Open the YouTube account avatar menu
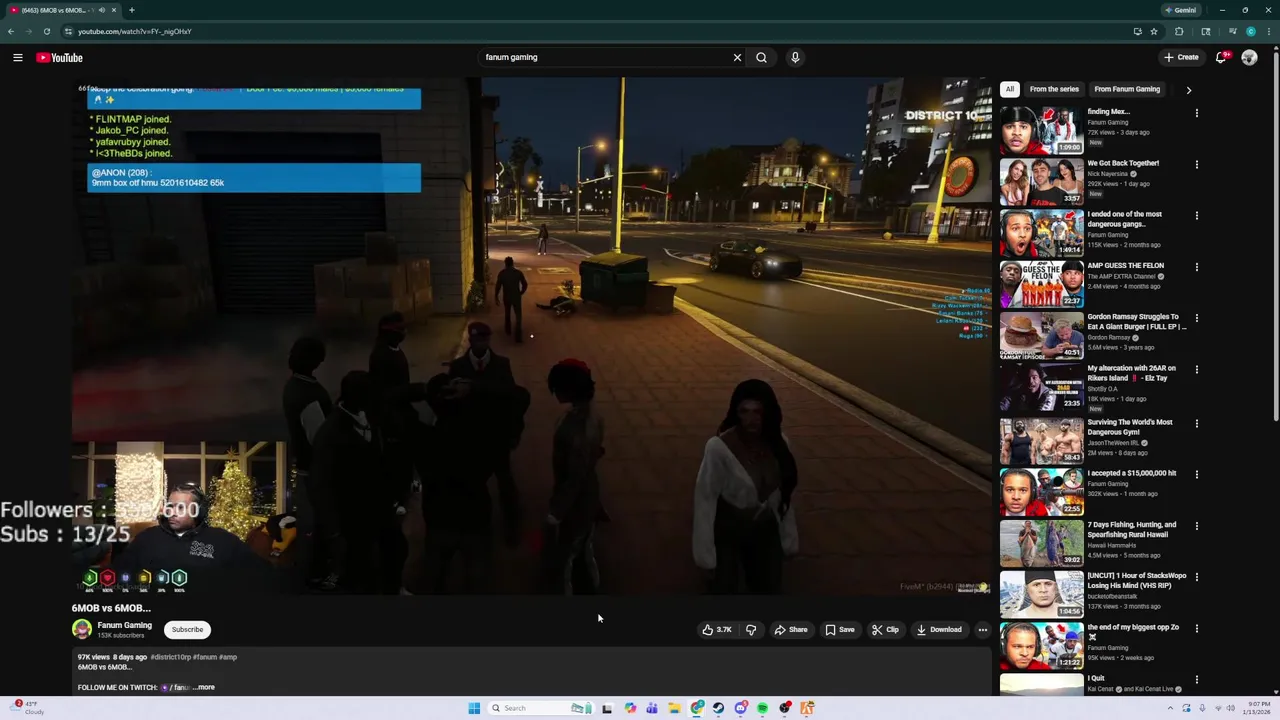The width and height of the screenshot is (1280, 720). click(x=1249, y=57)
